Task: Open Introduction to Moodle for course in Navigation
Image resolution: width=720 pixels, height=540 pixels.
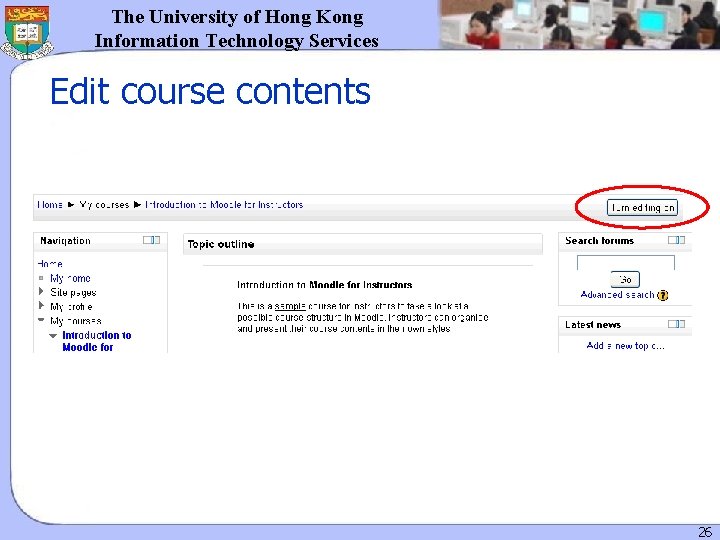Action: coord(97,341)
